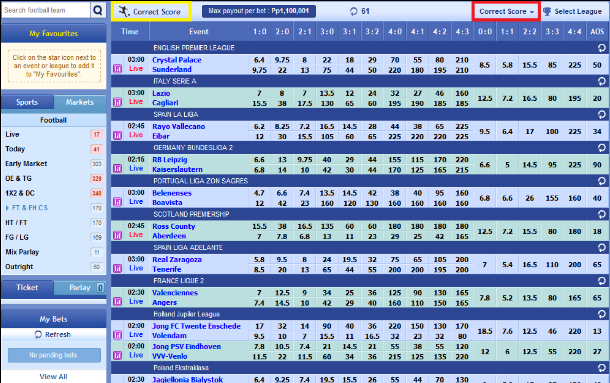610x383 pixels.
Task: Refresh the Spain Liga Adelante section
Action: coord(601,248)
